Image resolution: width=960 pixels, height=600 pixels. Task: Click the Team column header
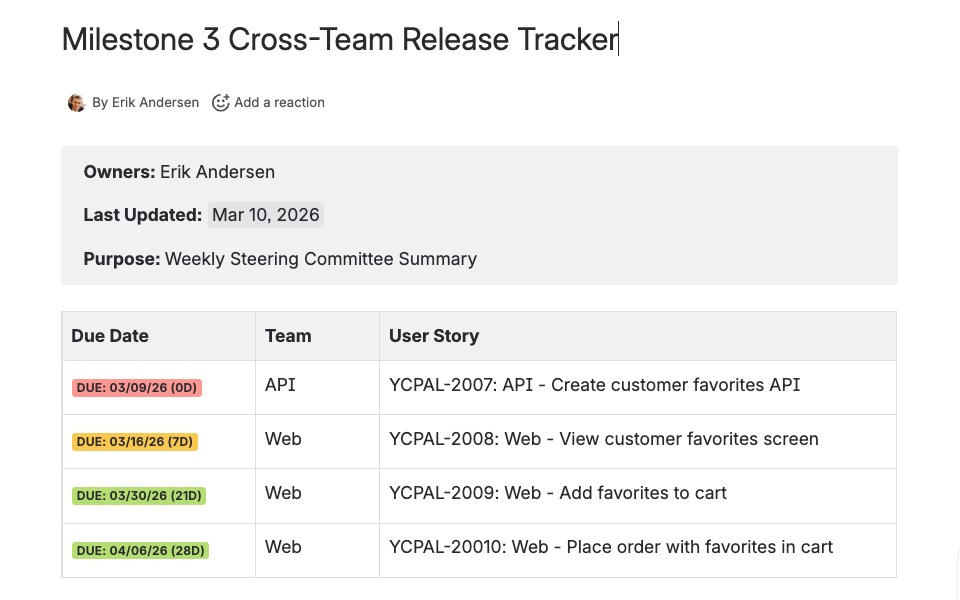(x=288, y=336)
